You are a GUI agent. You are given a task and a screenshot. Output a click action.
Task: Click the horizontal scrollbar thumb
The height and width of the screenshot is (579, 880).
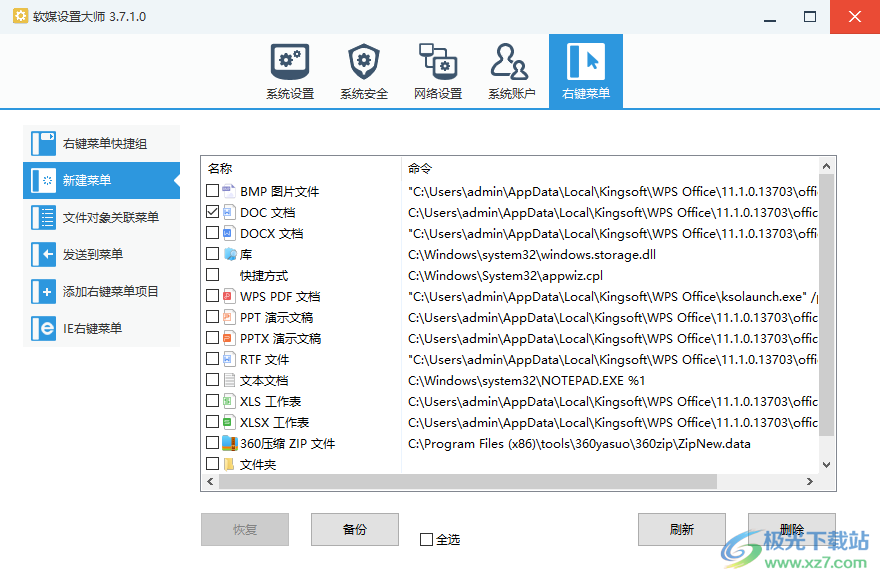tap(468, 481)
